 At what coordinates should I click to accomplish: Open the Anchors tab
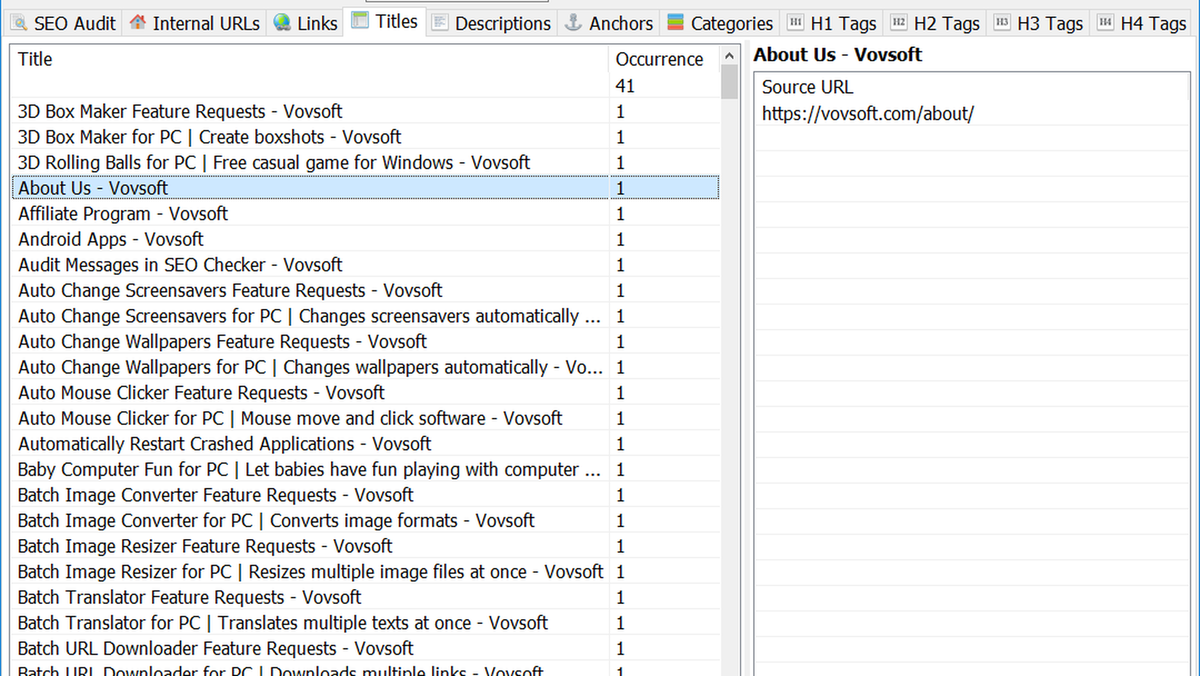(x=609, y=22)
